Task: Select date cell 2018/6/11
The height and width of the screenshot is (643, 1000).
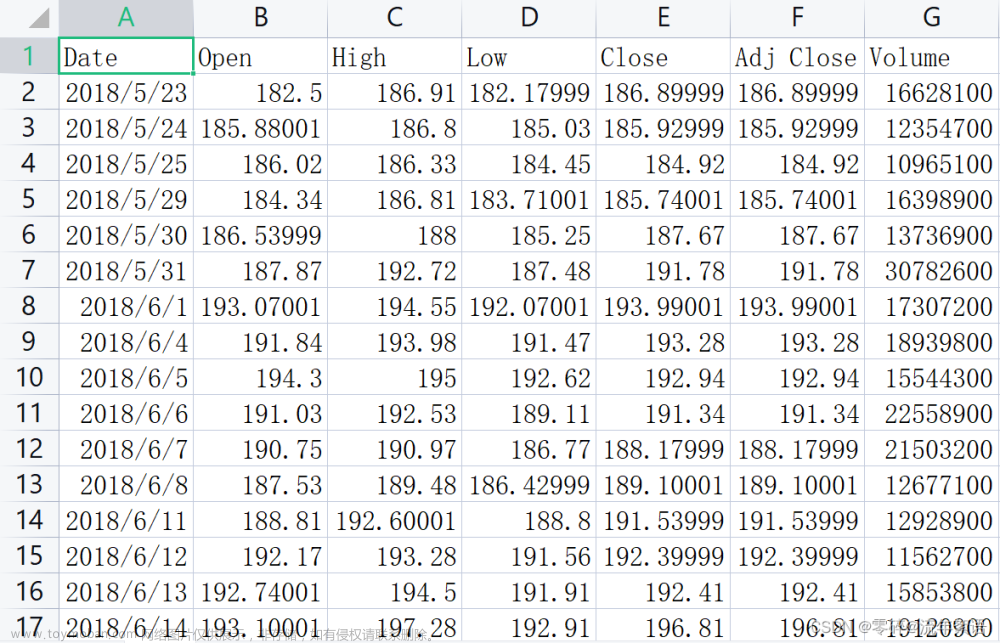Action: point(126,520)
